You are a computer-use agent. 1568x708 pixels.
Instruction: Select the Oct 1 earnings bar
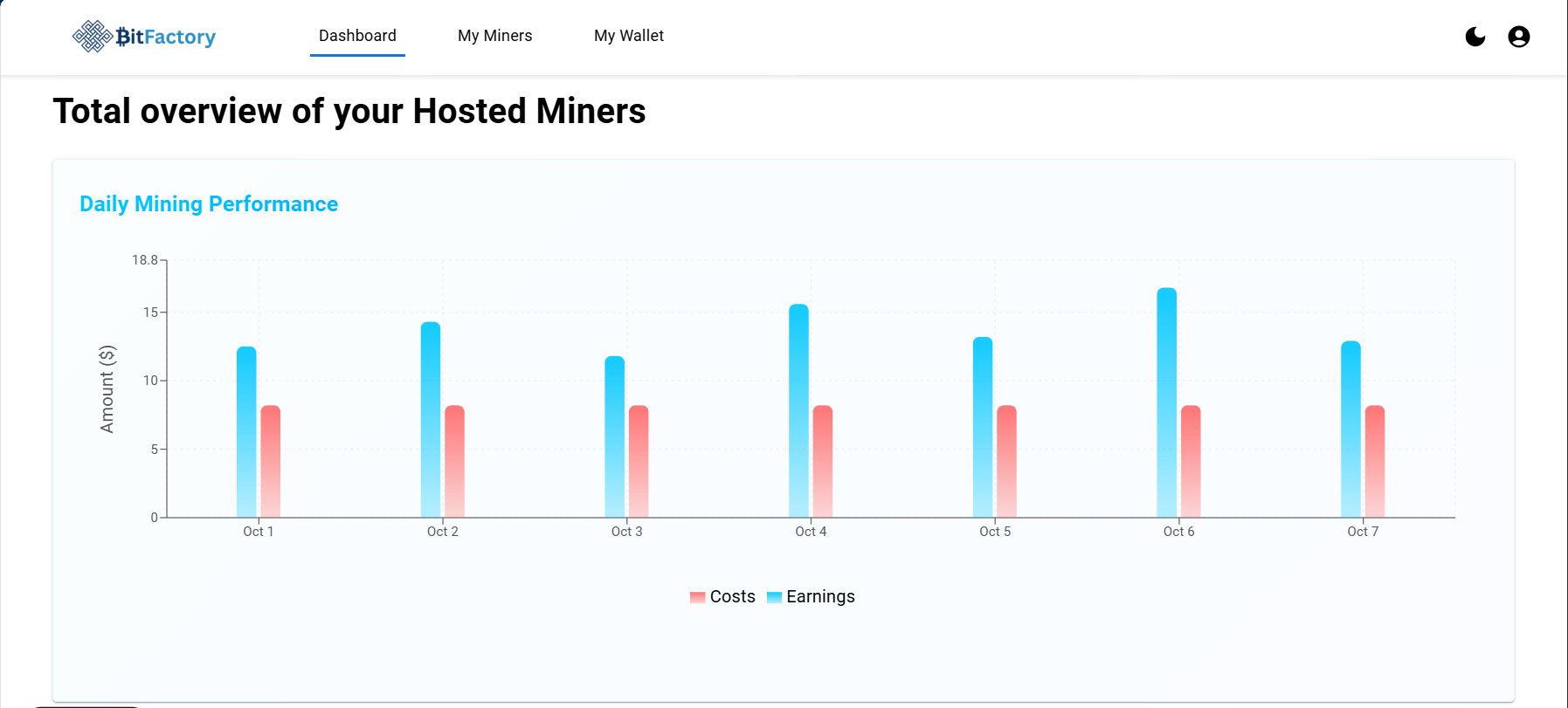pyautogui.click(x=246, y=432)
